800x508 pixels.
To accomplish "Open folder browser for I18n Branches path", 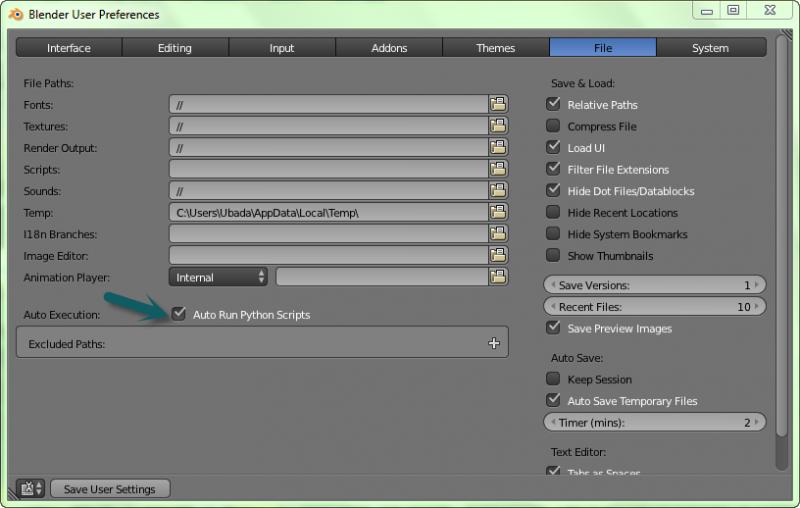I will click(x=498, y=234).
